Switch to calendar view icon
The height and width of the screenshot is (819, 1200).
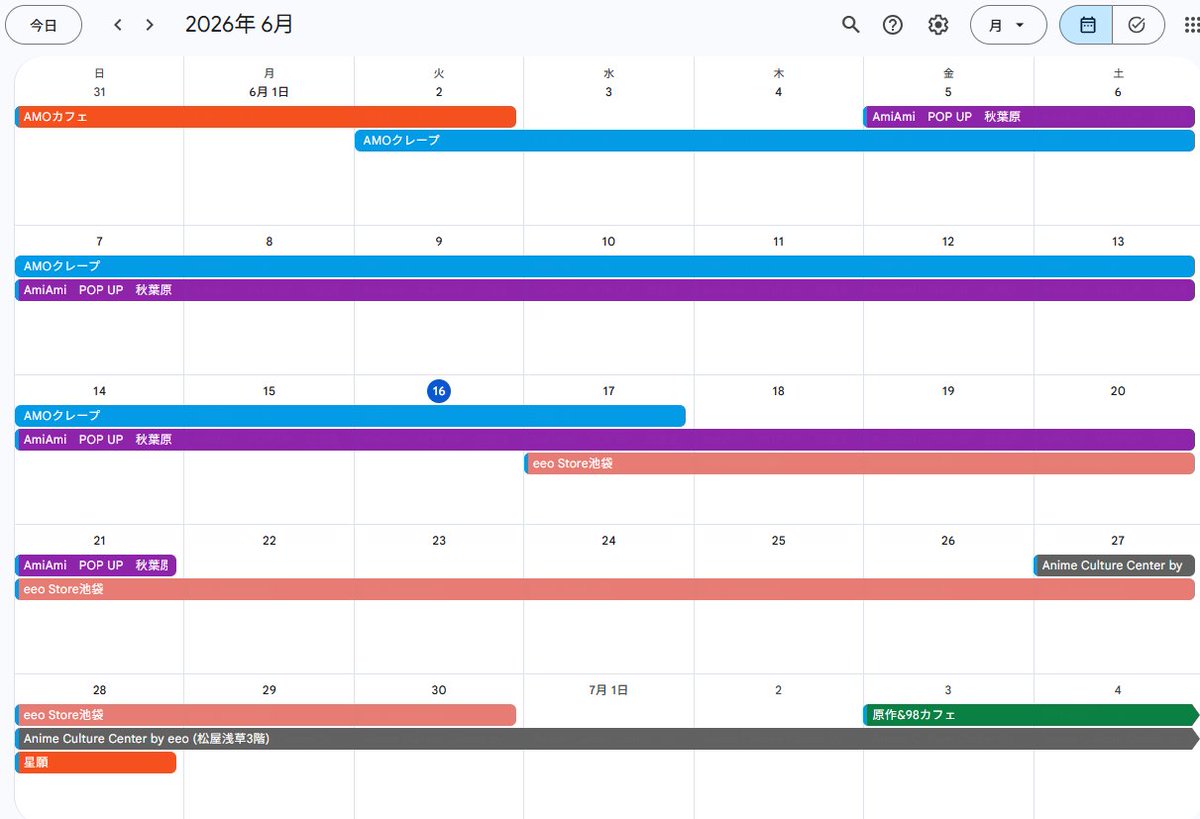pos(1087,25)
